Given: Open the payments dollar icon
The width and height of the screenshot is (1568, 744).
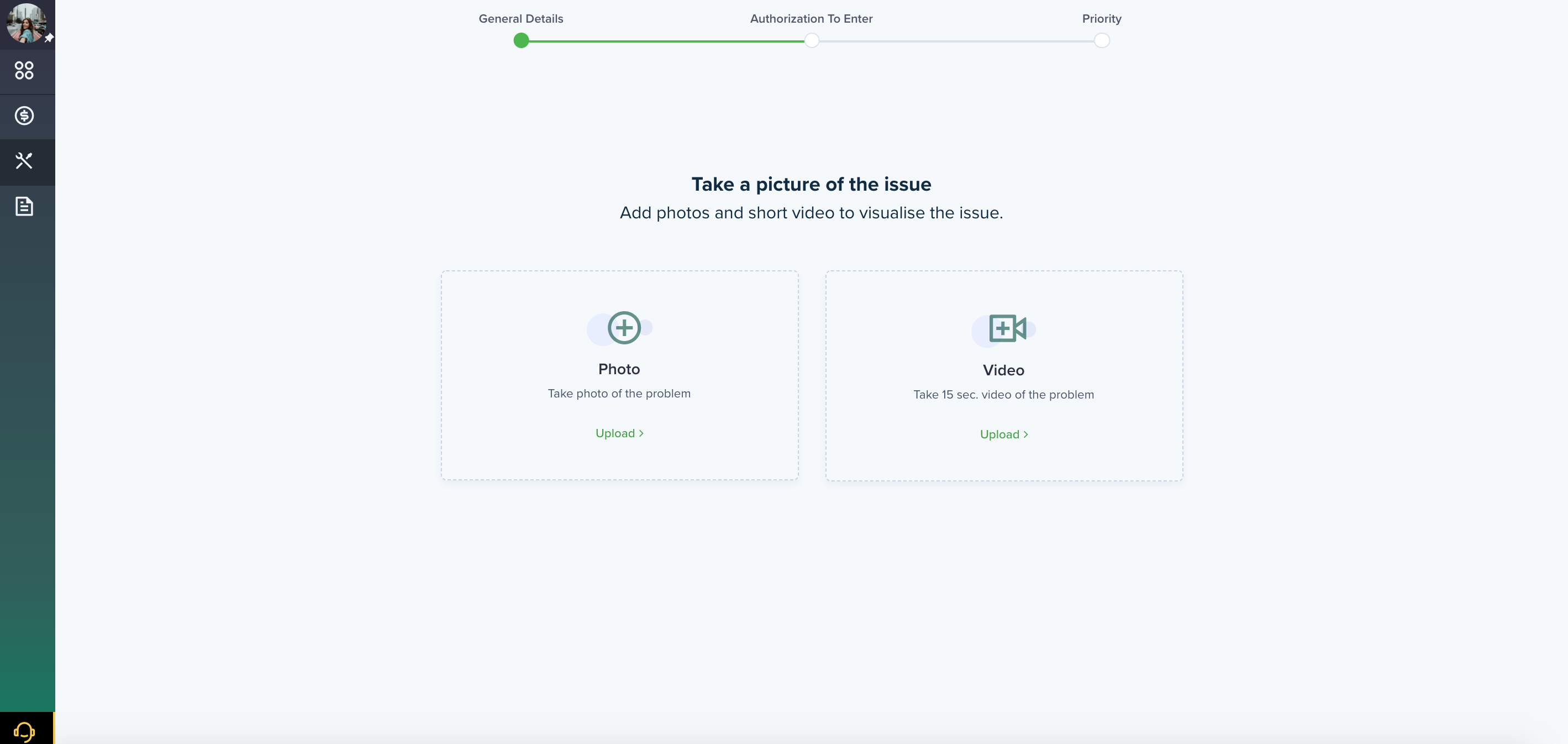Looking at the screenshot, I should (x=24, y=116).
